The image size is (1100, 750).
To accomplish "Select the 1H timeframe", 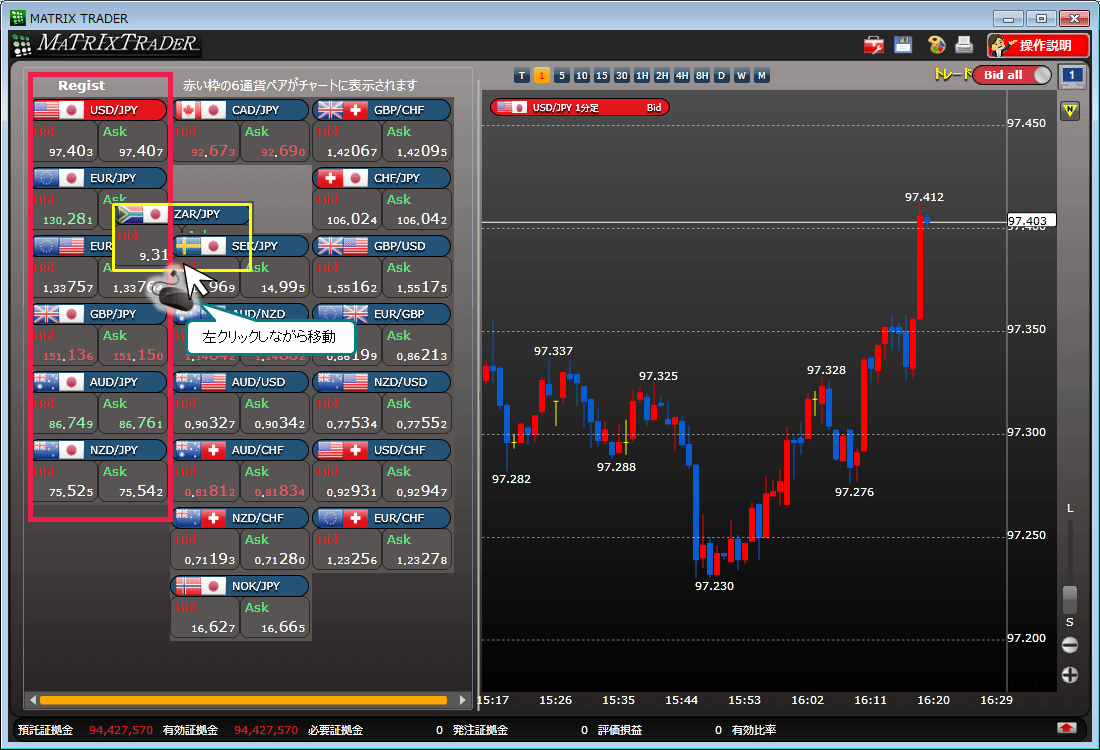I will tap(642, 75).
